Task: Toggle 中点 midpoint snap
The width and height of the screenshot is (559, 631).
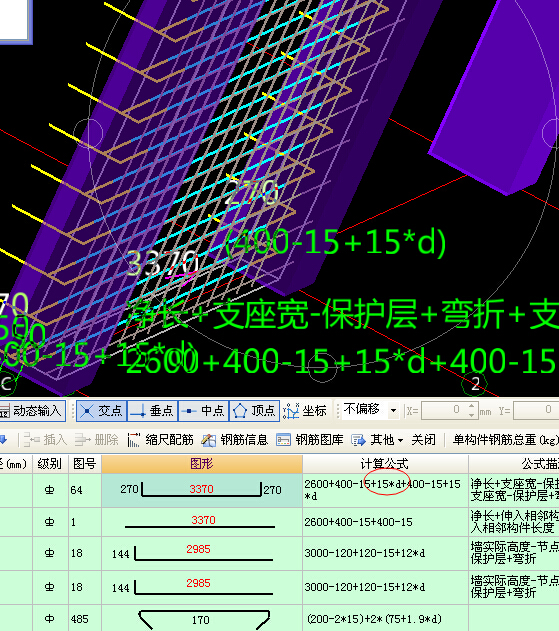Action: [x=204, y=411]
